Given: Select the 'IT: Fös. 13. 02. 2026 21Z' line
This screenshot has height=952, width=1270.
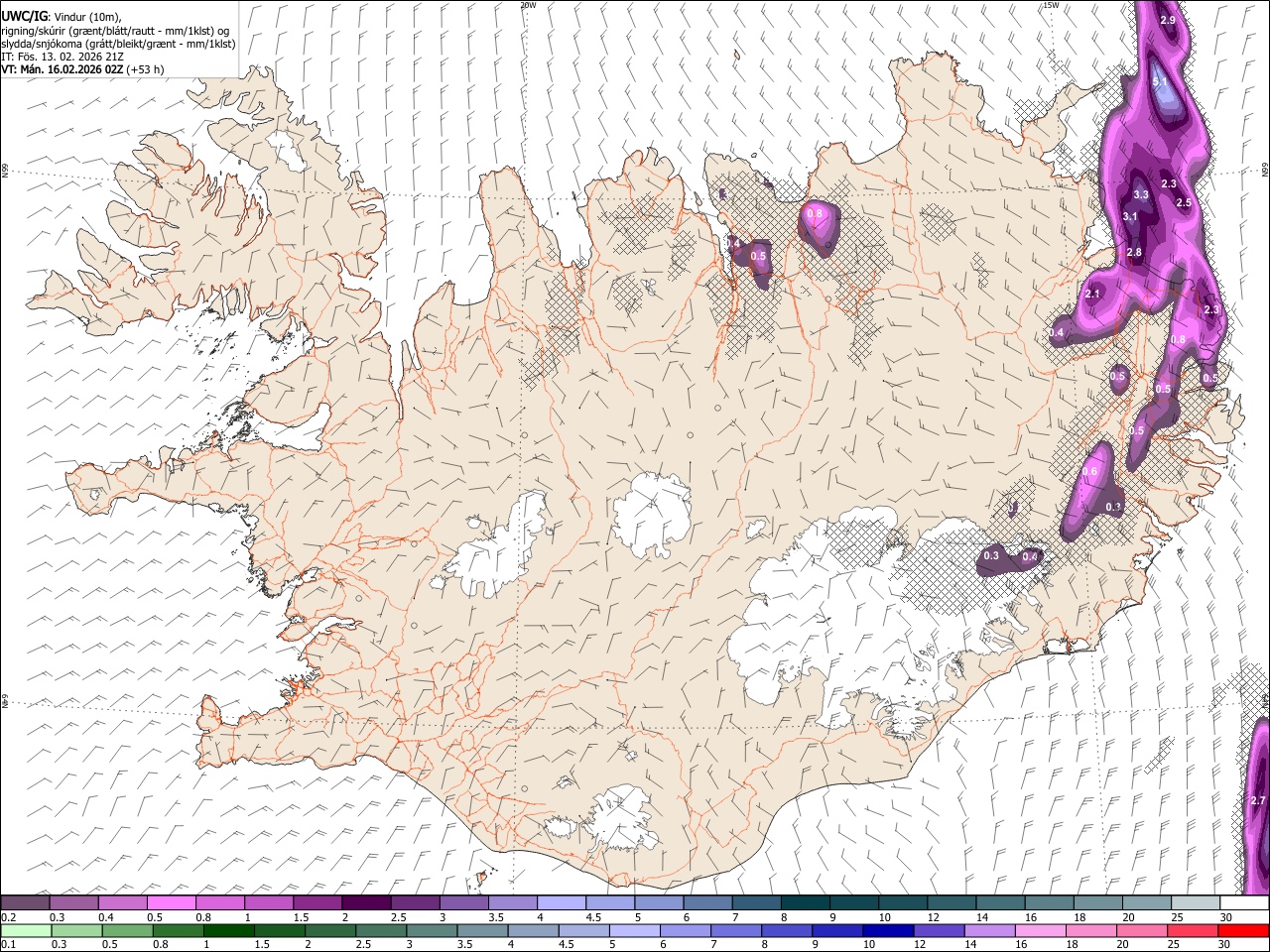Looking at the screenshot, I should pyautogui.click(x=63, y=57).
